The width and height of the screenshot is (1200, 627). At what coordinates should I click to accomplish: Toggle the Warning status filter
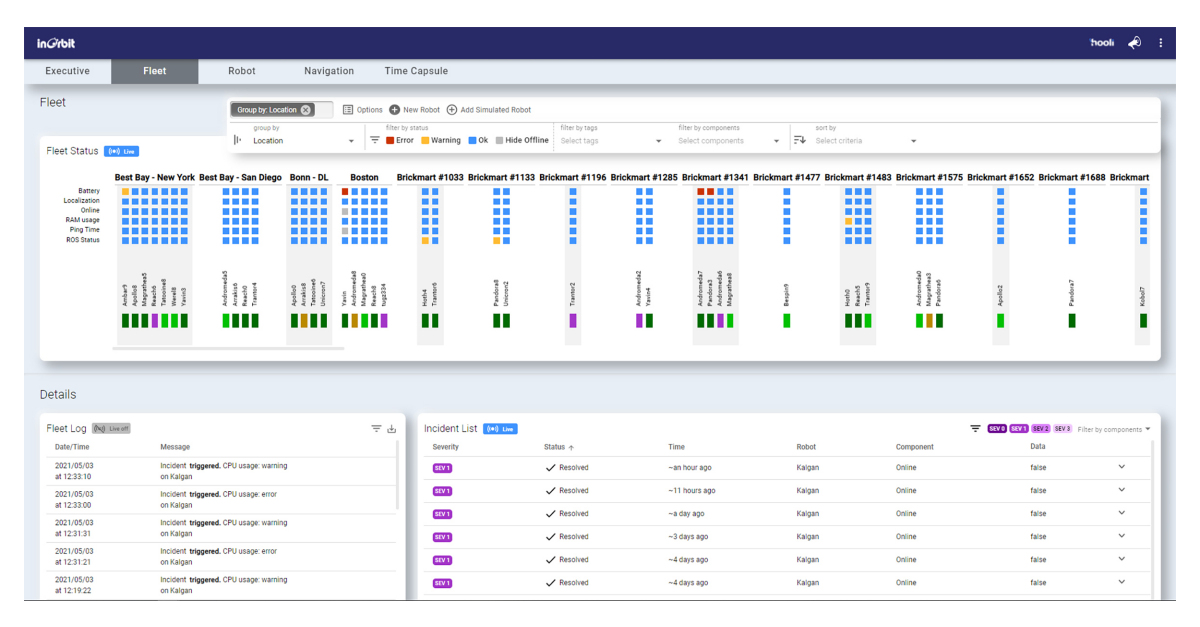441,141
